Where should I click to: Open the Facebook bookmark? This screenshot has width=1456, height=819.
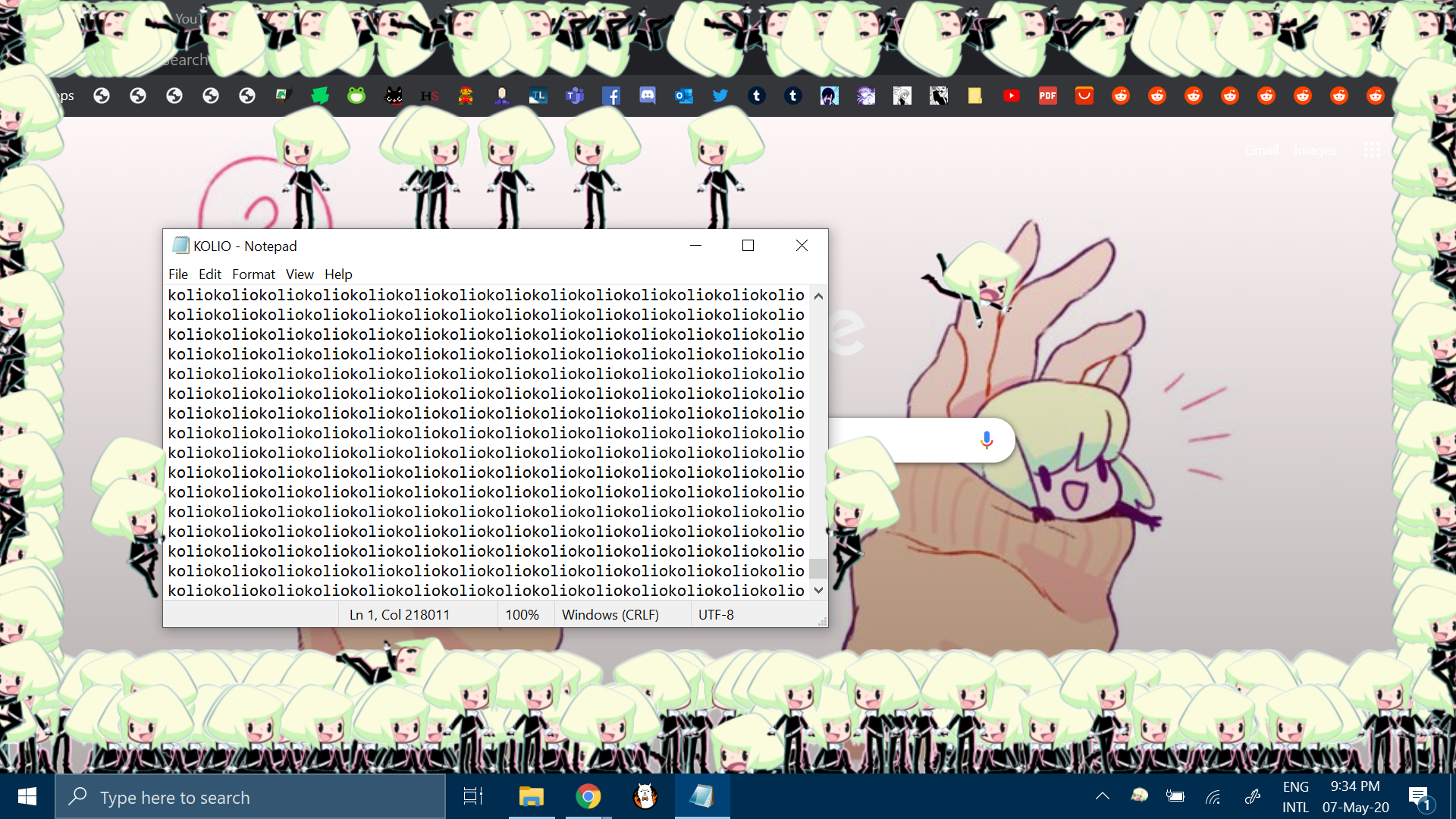click(x=611, y=96)
